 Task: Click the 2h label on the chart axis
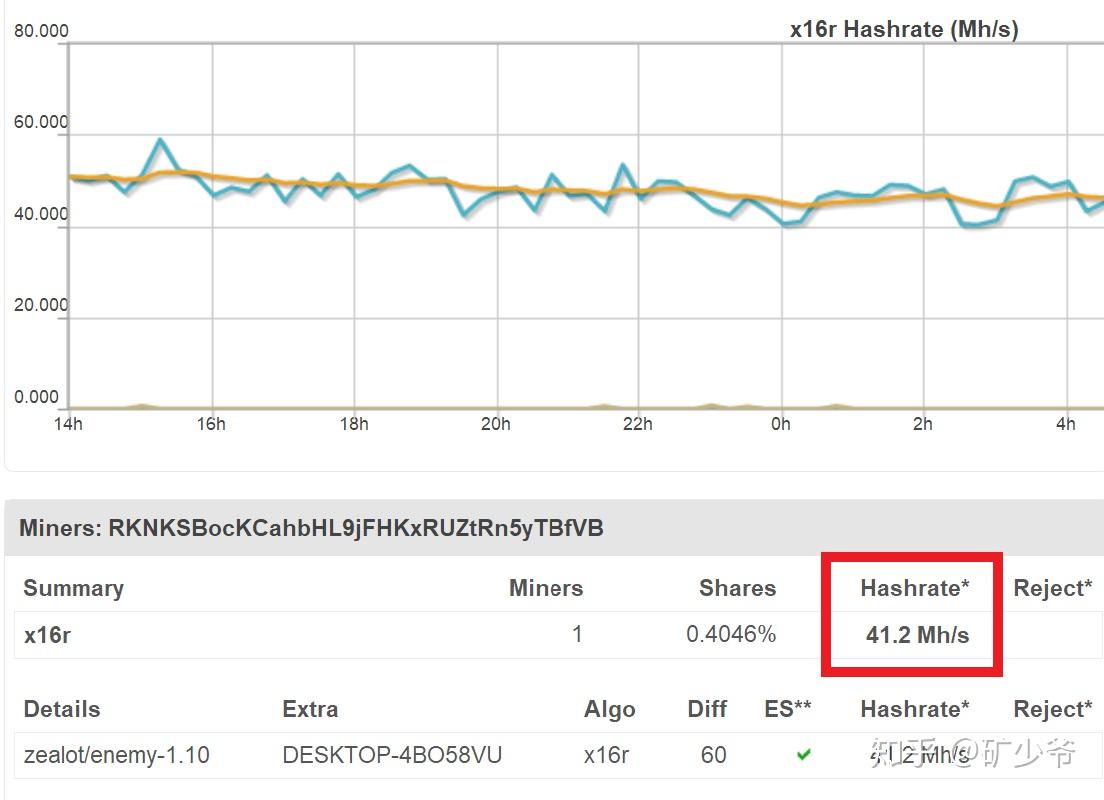click(923, 424)
